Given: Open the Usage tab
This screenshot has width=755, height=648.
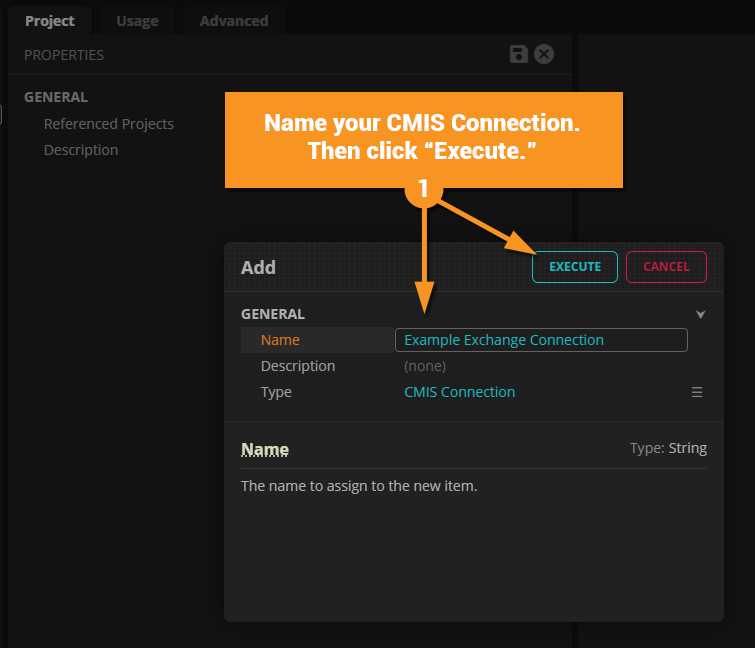Looking at the screenshot, I should pos(136,21).
